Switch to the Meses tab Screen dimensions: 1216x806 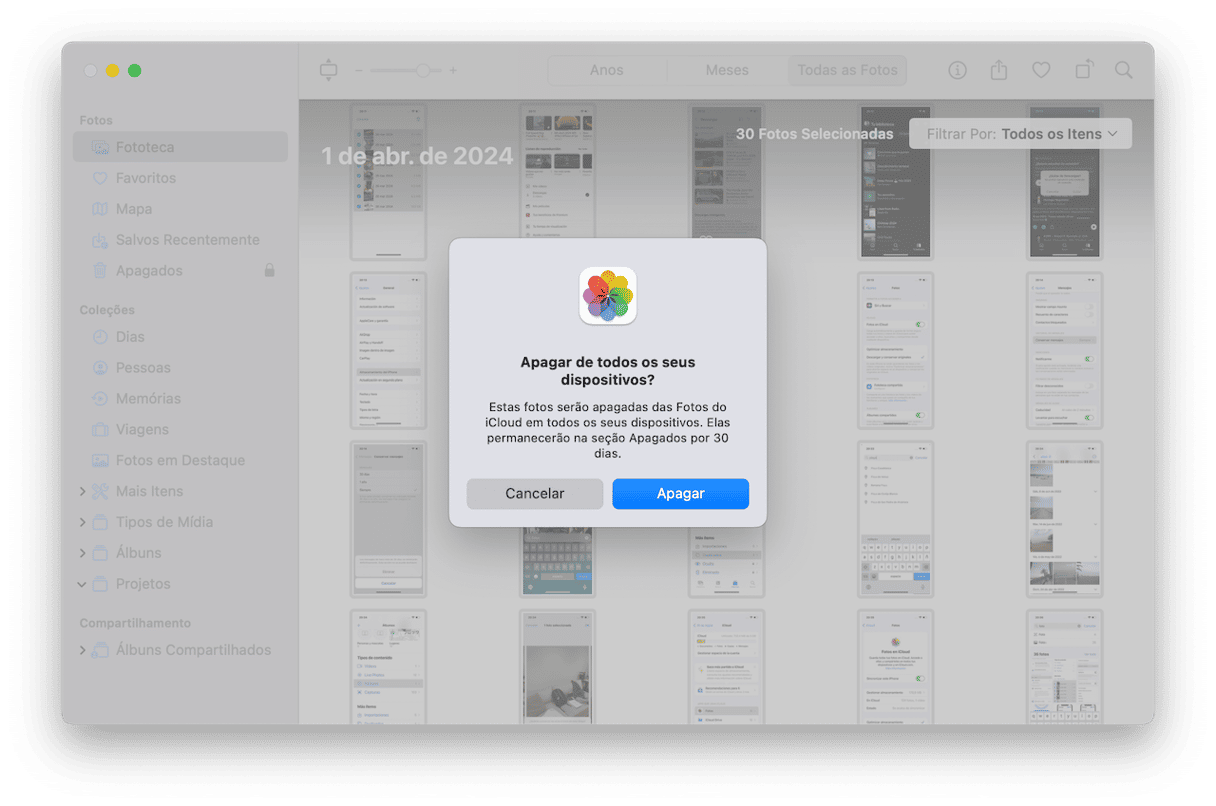pyautogui.click(x=727, y=70)
